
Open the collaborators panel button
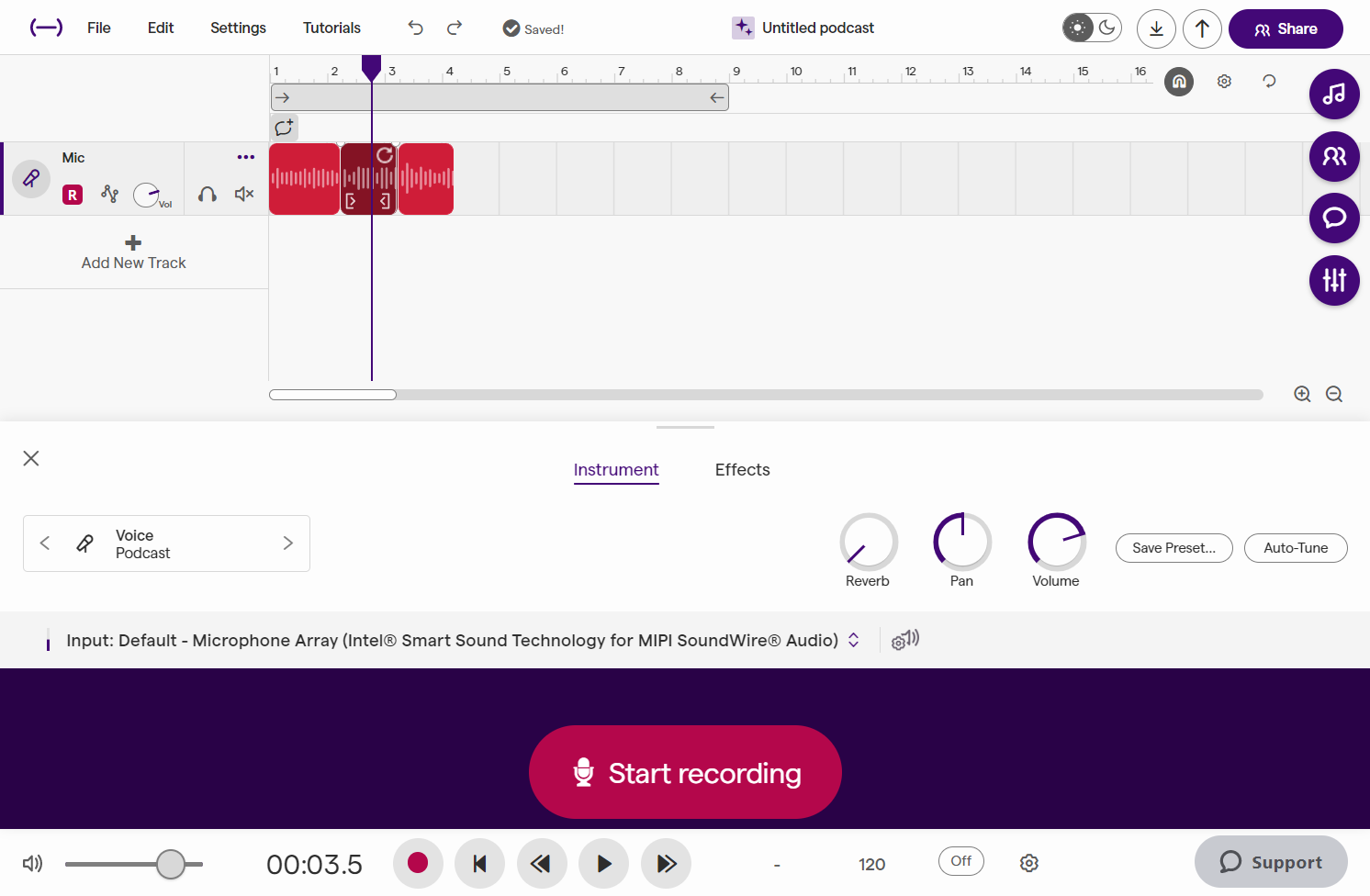pos(1334,156)
